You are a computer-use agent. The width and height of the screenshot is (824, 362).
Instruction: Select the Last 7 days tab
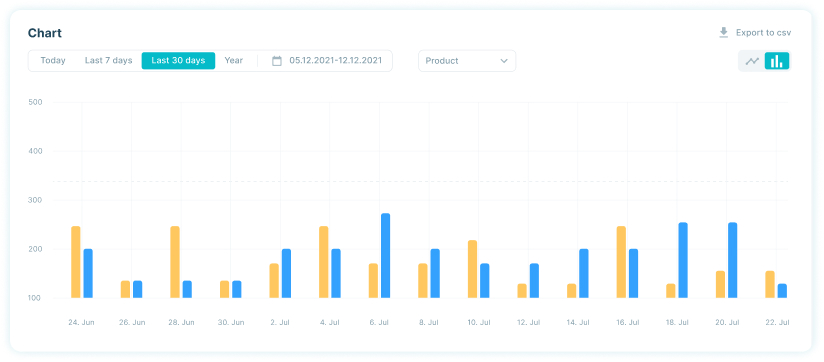tap(108, 60)
